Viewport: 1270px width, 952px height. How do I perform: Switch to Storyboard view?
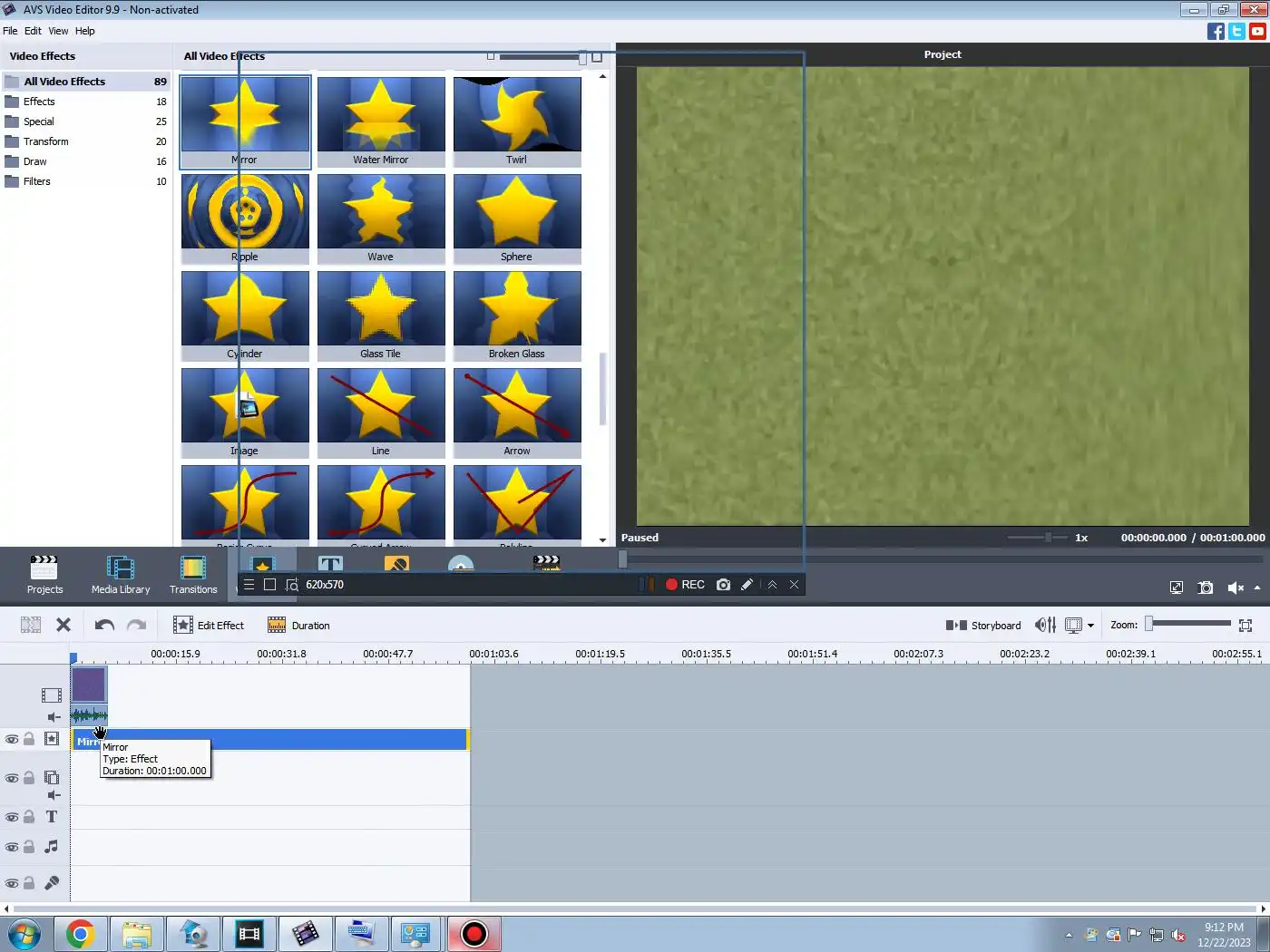(x=983, y=625)
